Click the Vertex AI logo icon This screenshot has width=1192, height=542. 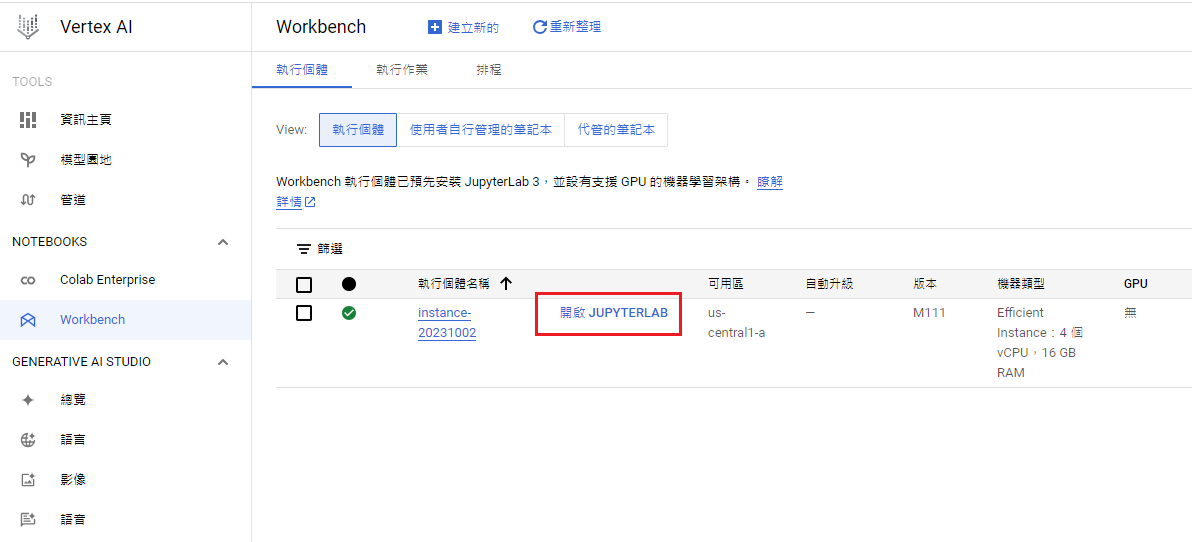point(28,27)
